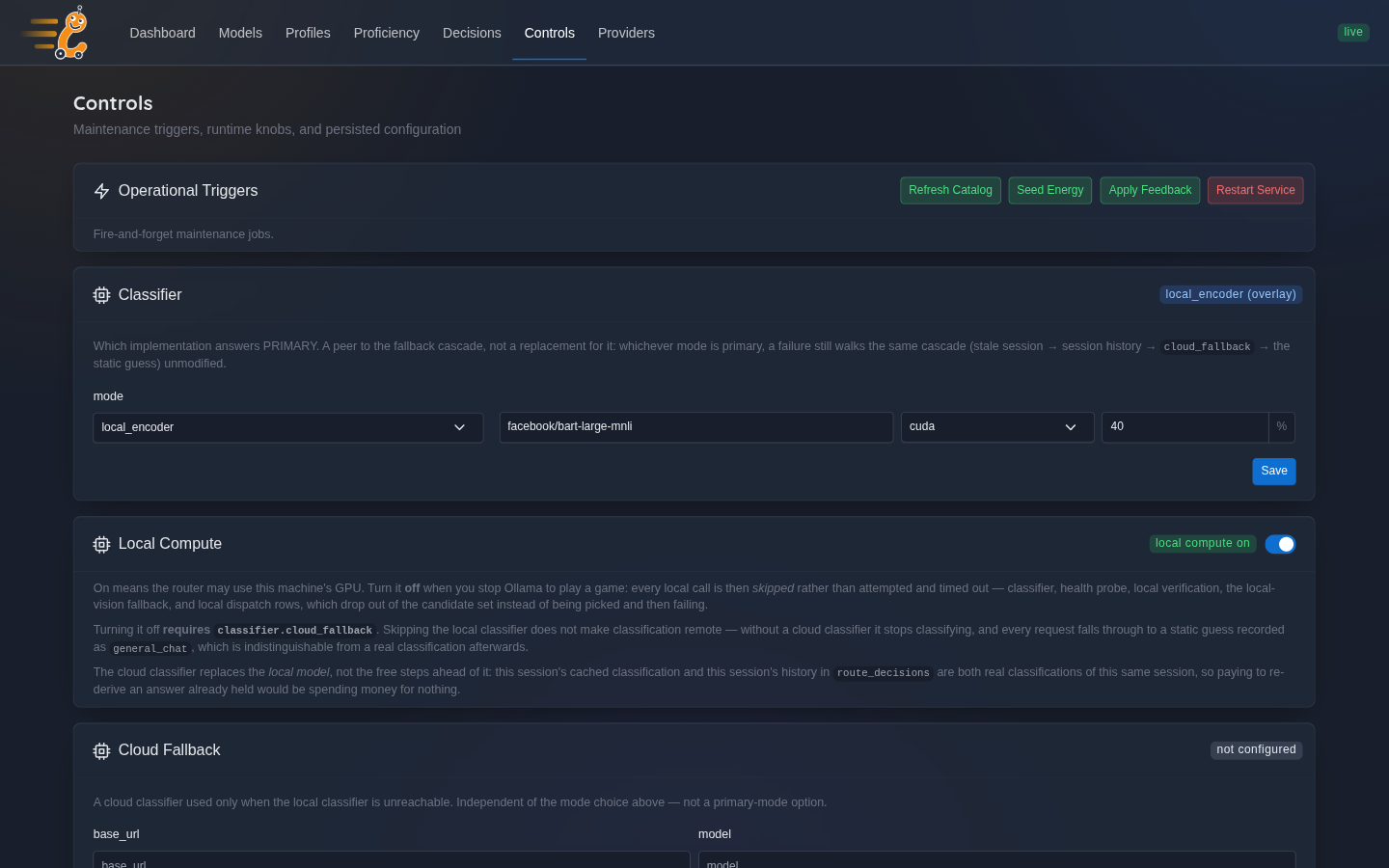
Task: Open the classifier mode dropdown
Action: coord(287,427)
